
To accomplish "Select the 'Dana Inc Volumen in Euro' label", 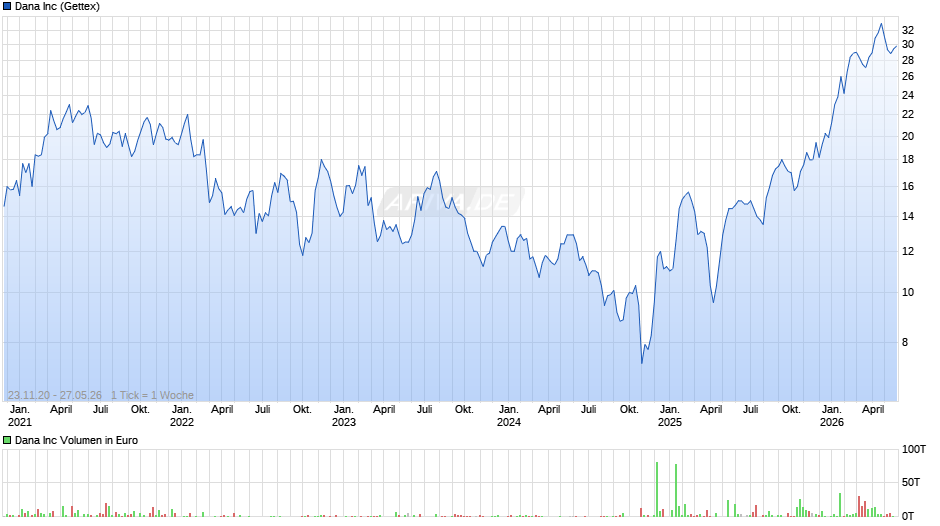I will pyautogui.click(x=76, y=440).
